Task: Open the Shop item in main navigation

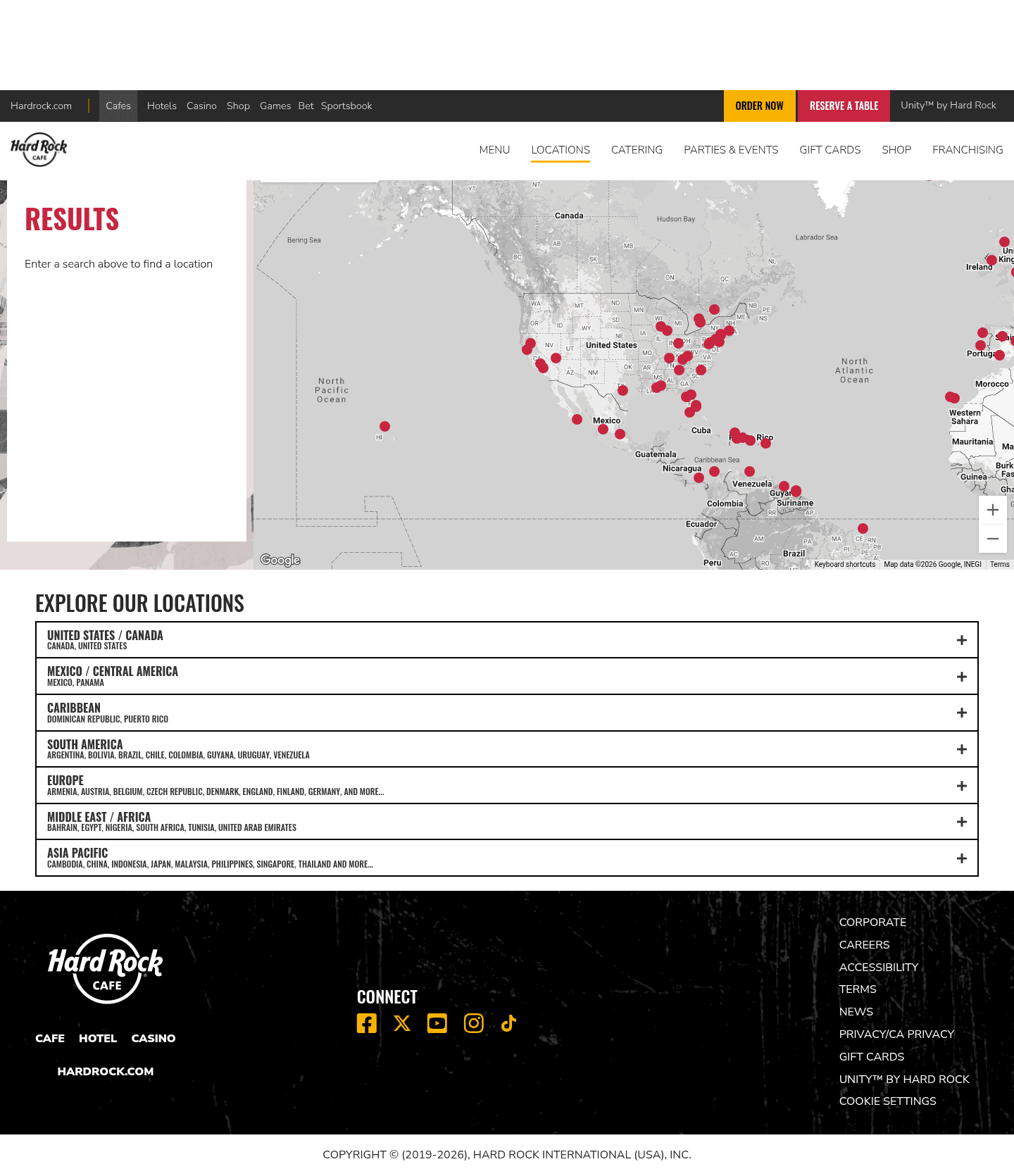Action: click(x=896, y=150)
